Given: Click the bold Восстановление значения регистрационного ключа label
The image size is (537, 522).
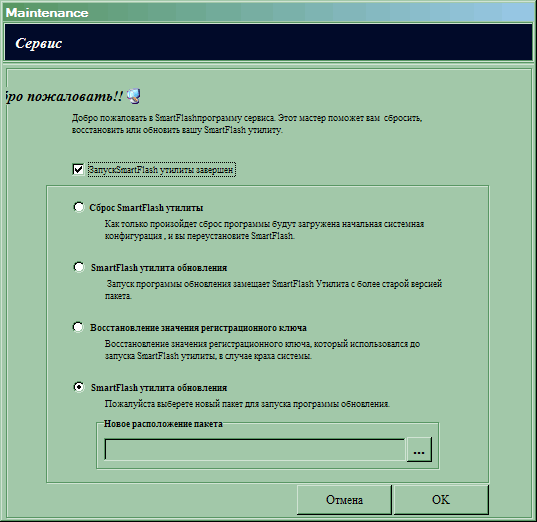Looking at the screenshot, I should click(198, 328).
